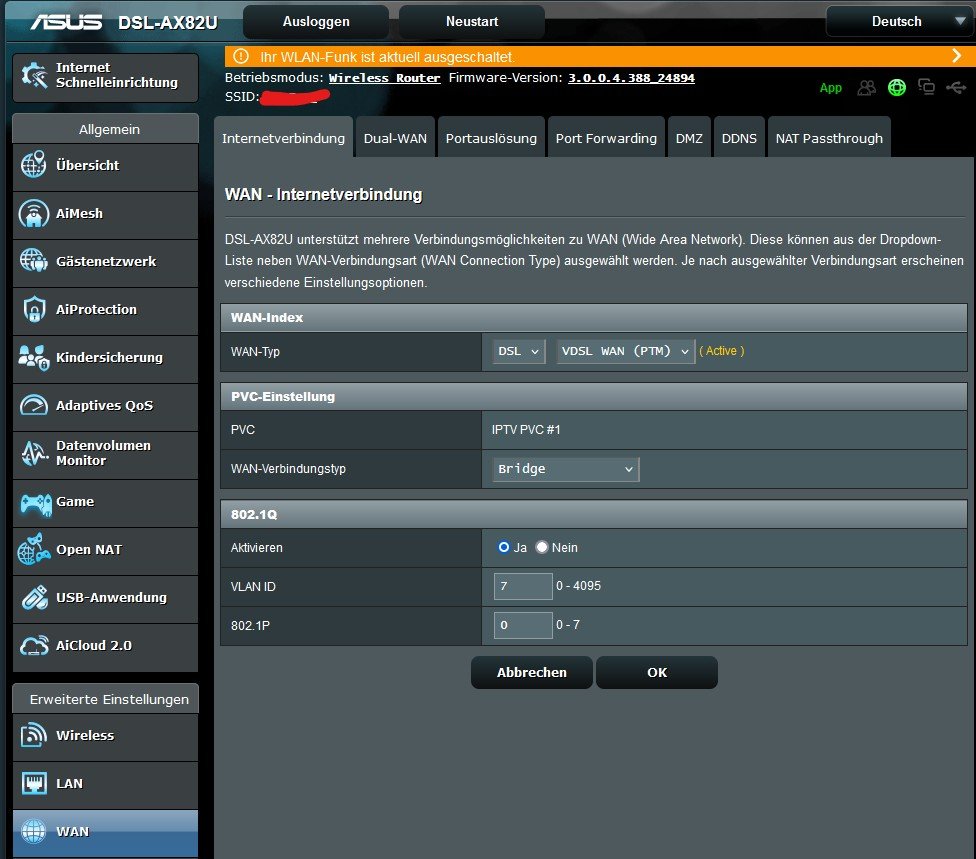Screen dimensions: 976x859
Task: Switch to Internetverbindung tab
Action: click(283, 138)
